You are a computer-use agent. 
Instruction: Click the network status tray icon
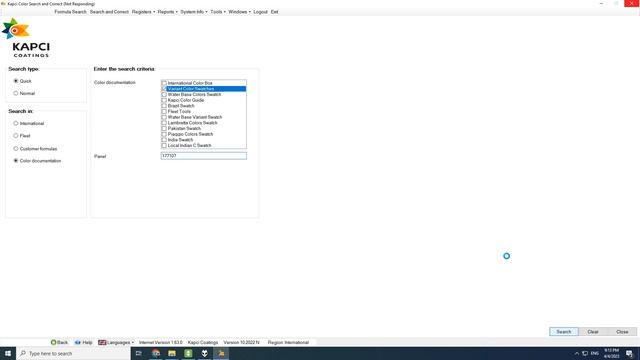click(585, 353)
